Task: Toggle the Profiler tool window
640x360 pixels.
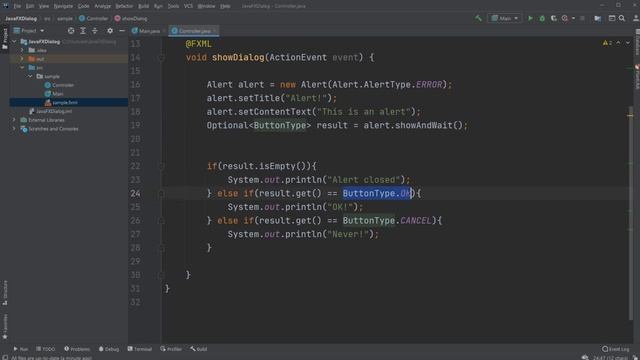Action: (x=171, y=349)
